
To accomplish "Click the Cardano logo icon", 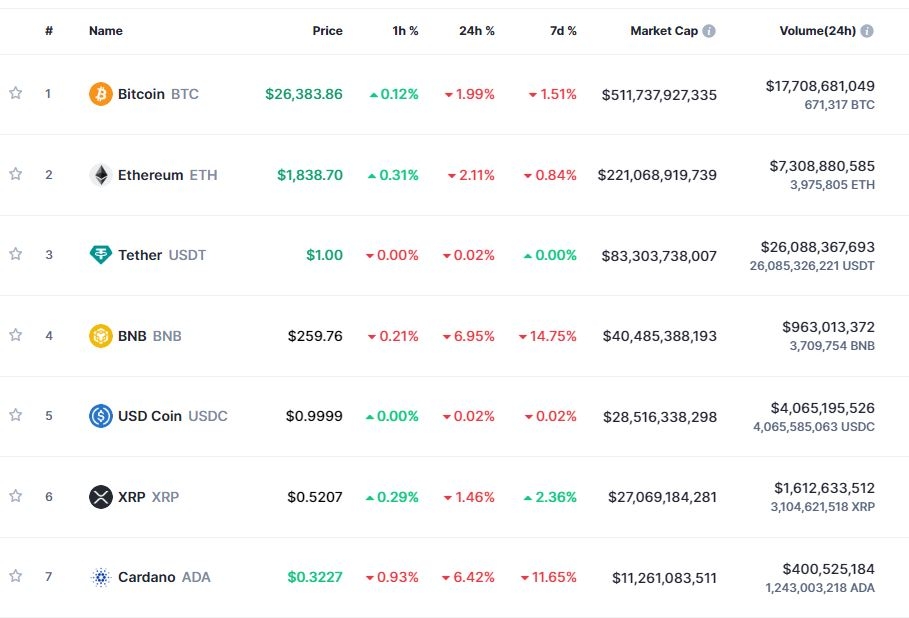I will tap(101, 577).
